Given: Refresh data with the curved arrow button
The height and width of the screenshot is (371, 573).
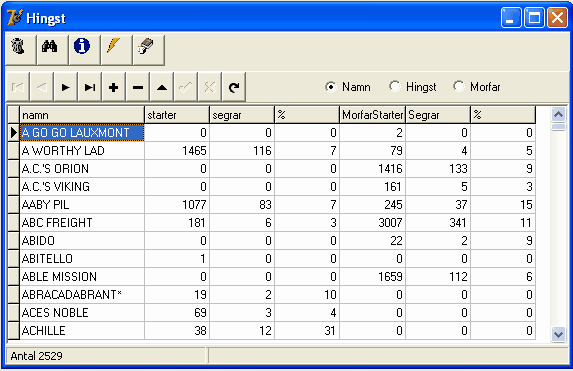Looking at the screenshot, I should 234,87.
